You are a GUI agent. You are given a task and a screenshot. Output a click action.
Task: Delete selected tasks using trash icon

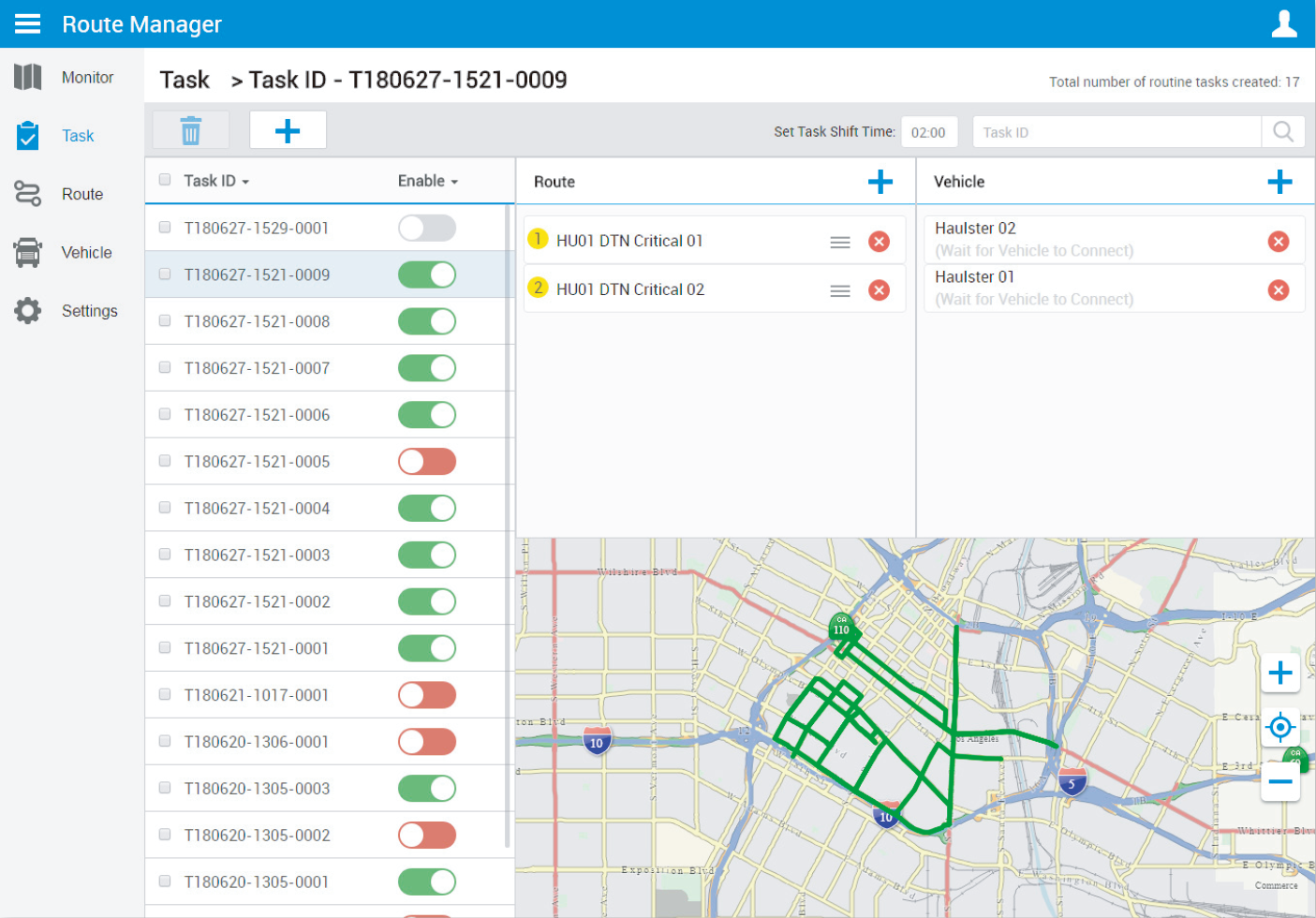(190, 130)
